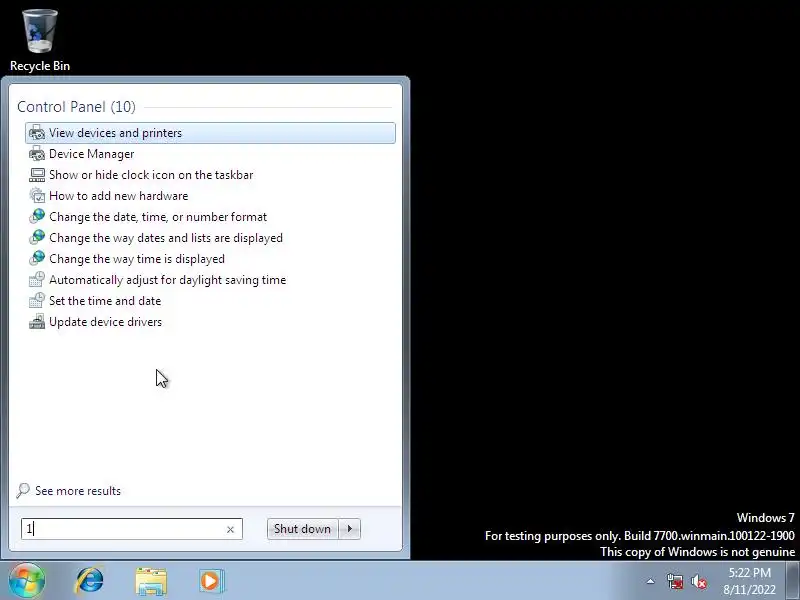Image resolution: width=800 pixels, height=600 pixels.
Task: Open the Device Manager result
Action: tap(210, 154)
